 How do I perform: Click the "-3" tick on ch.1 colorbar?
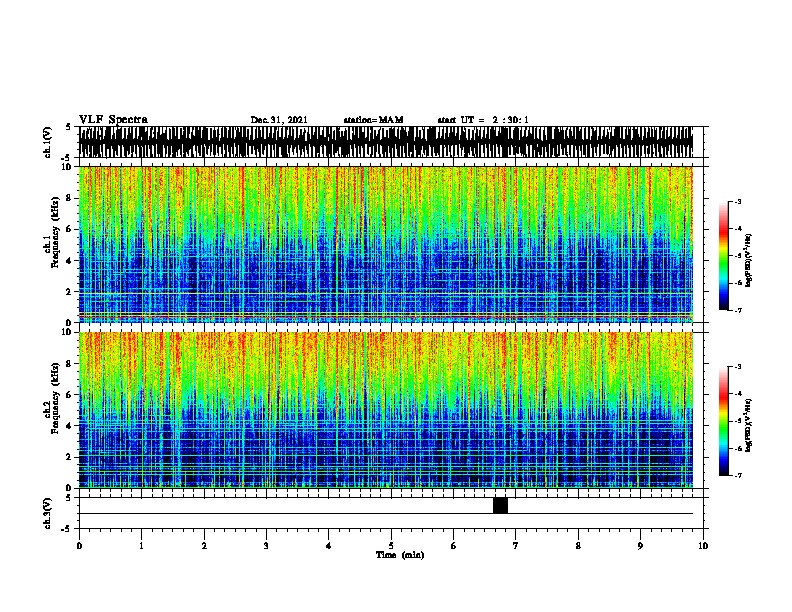[738, 201]
